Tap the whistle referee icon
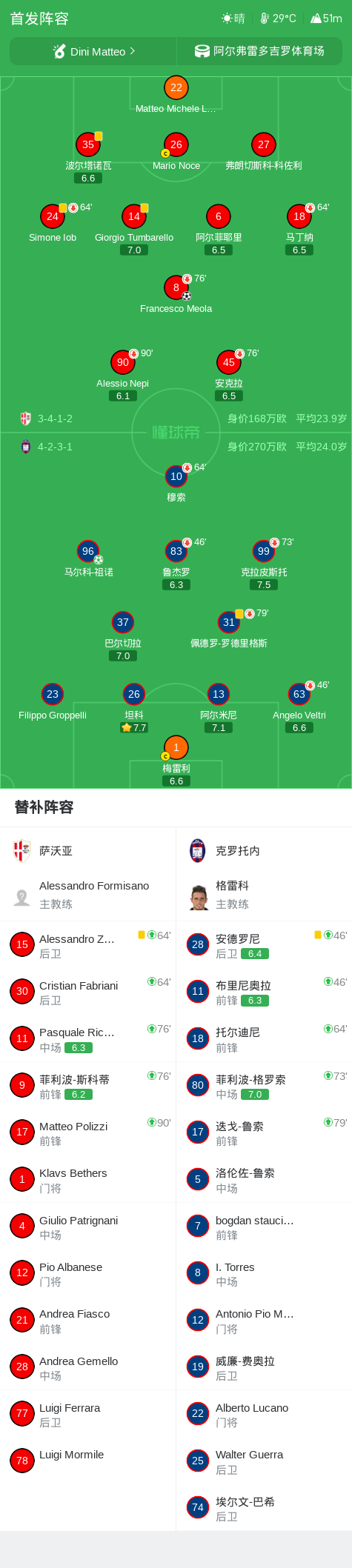Viewport: 352px width, 1568px height. 59,51
